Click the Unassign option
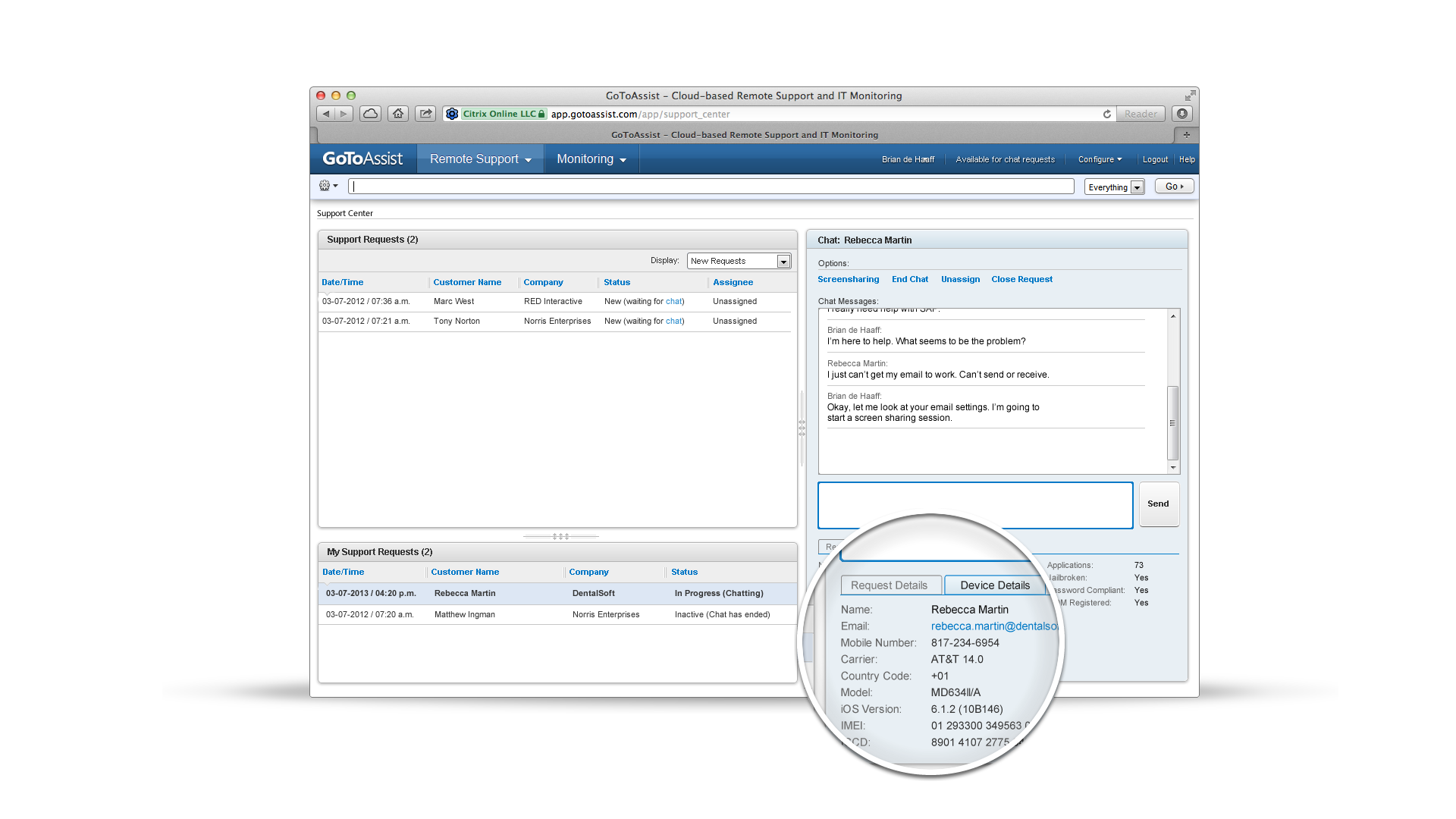Screen dimensions: 1456x819 [x=960, y=280]
